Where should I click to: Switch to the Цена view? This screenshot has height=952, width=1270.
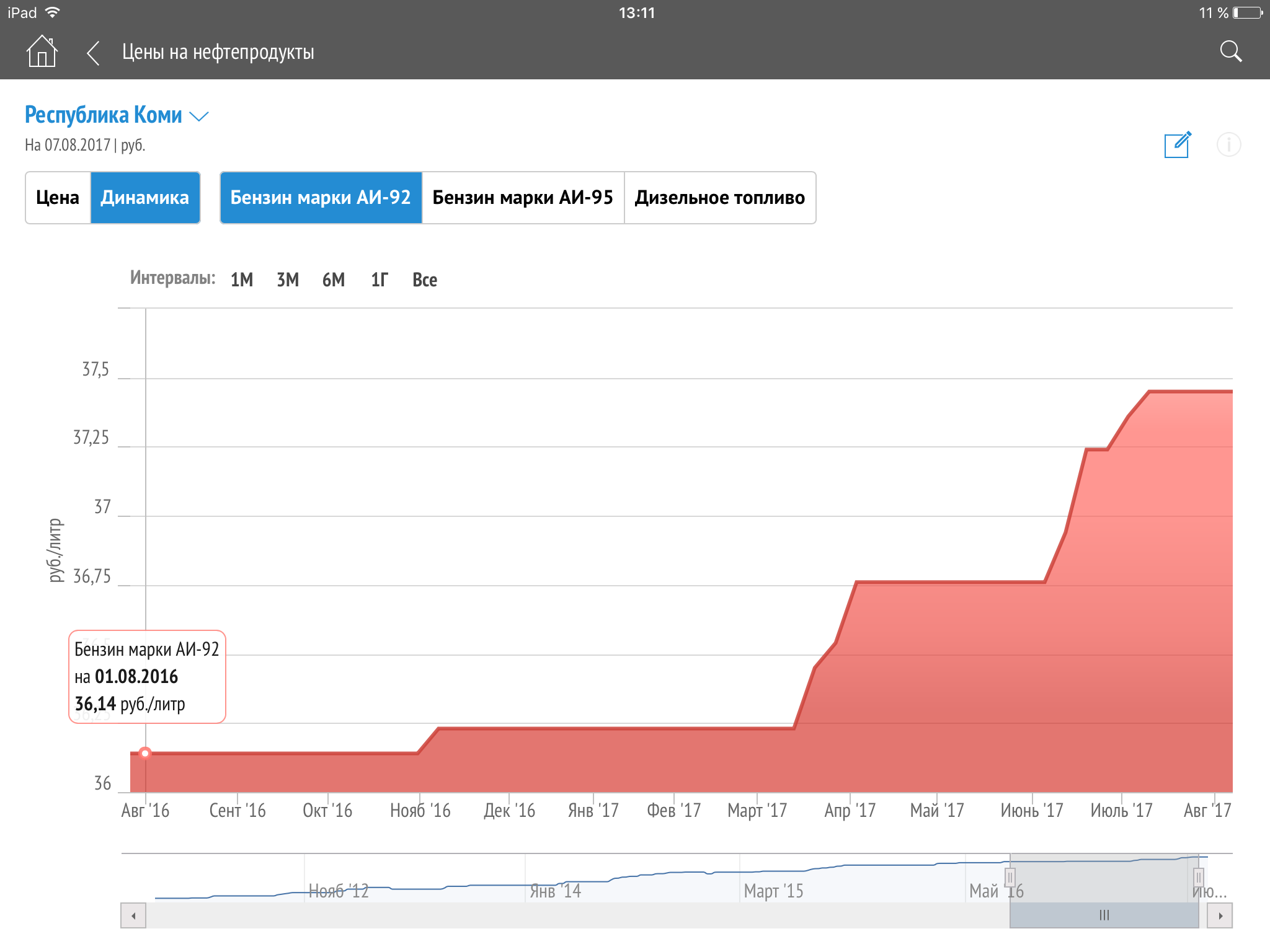pos(58,198)
